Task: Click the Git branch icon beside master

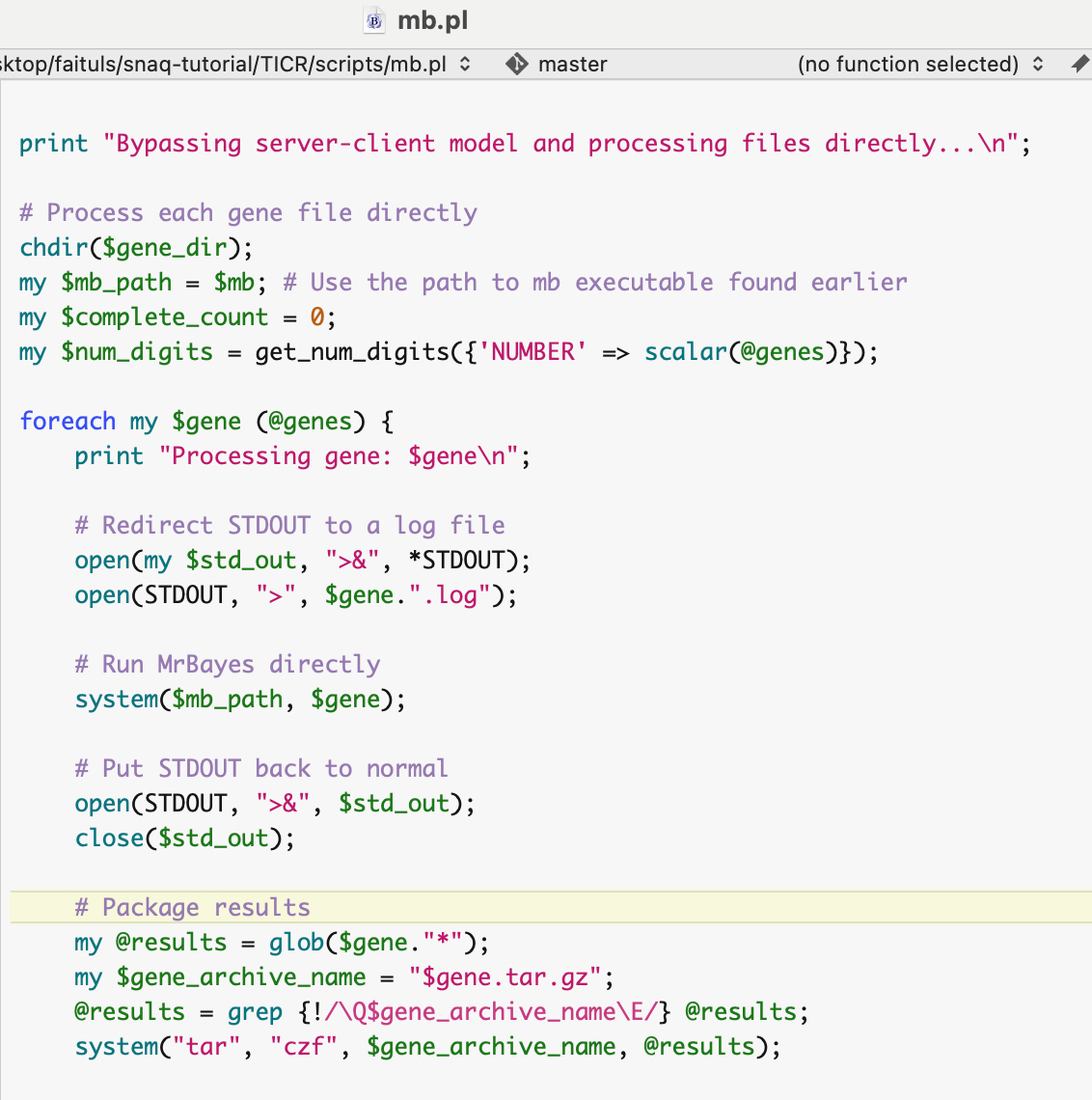Action: point(517,65)
